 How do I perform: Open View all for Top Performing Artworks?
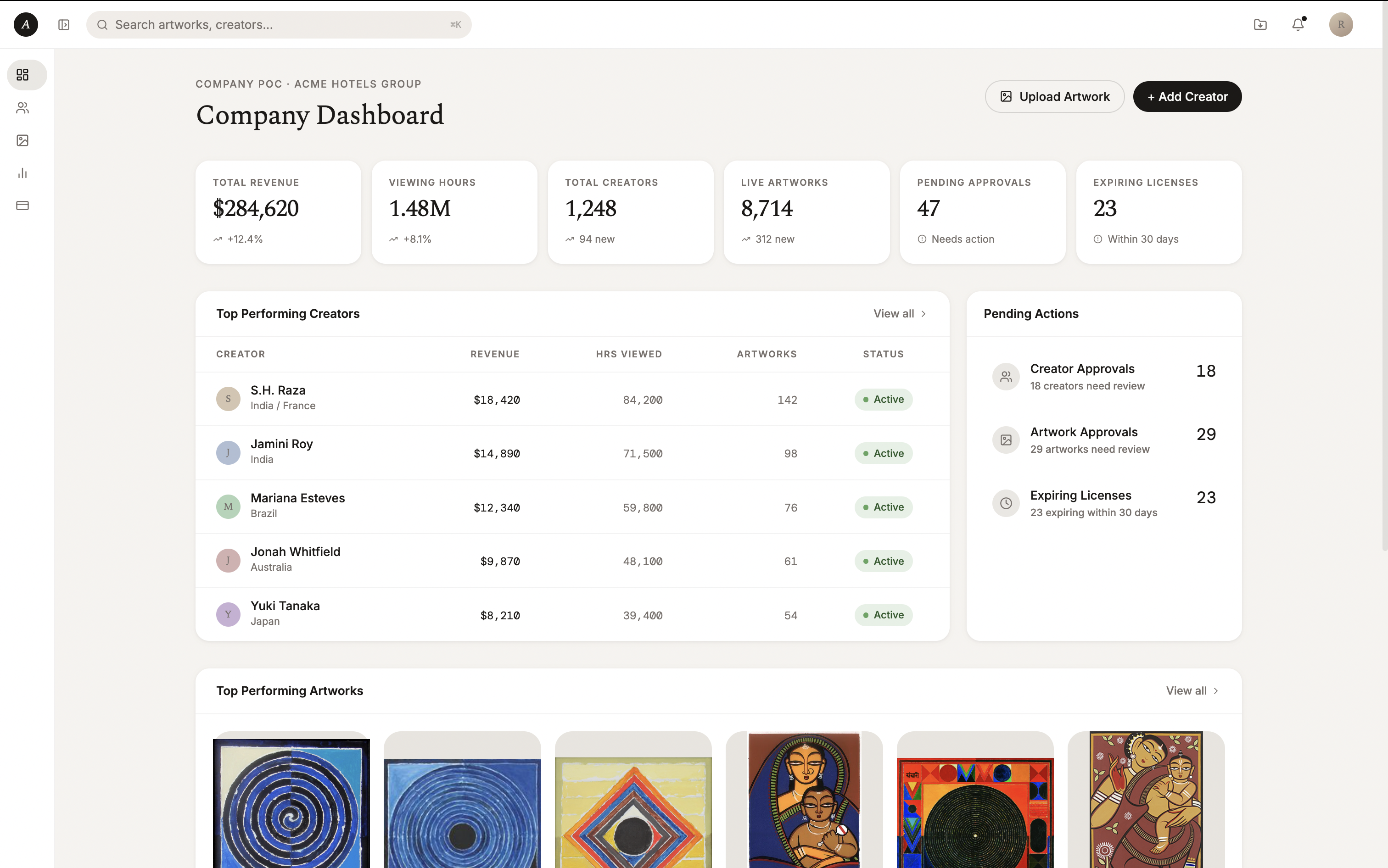(1192, 690)
